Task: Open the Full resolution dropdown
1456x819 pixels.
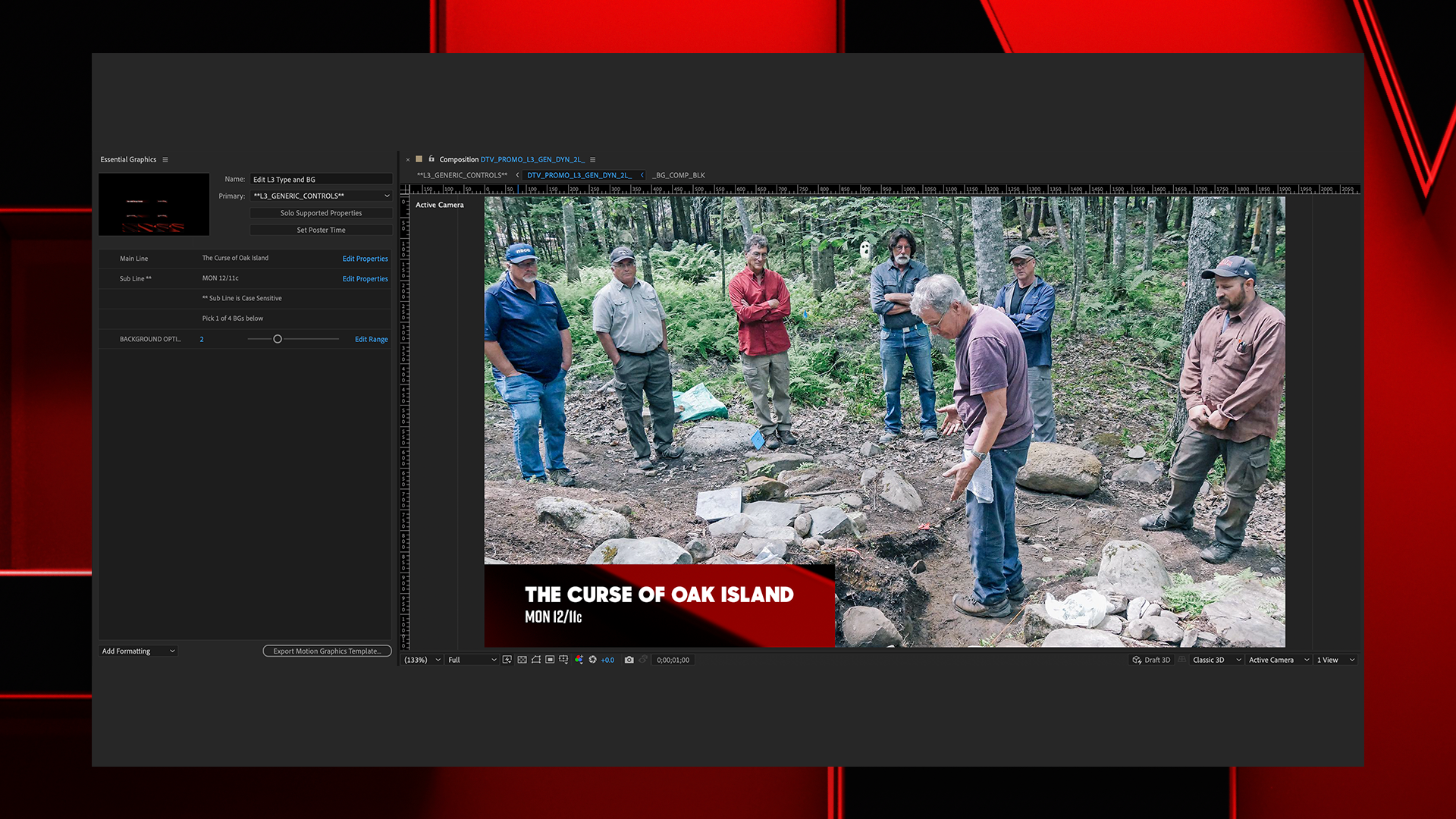Action: pyautogui.click(x=472, y=660)
